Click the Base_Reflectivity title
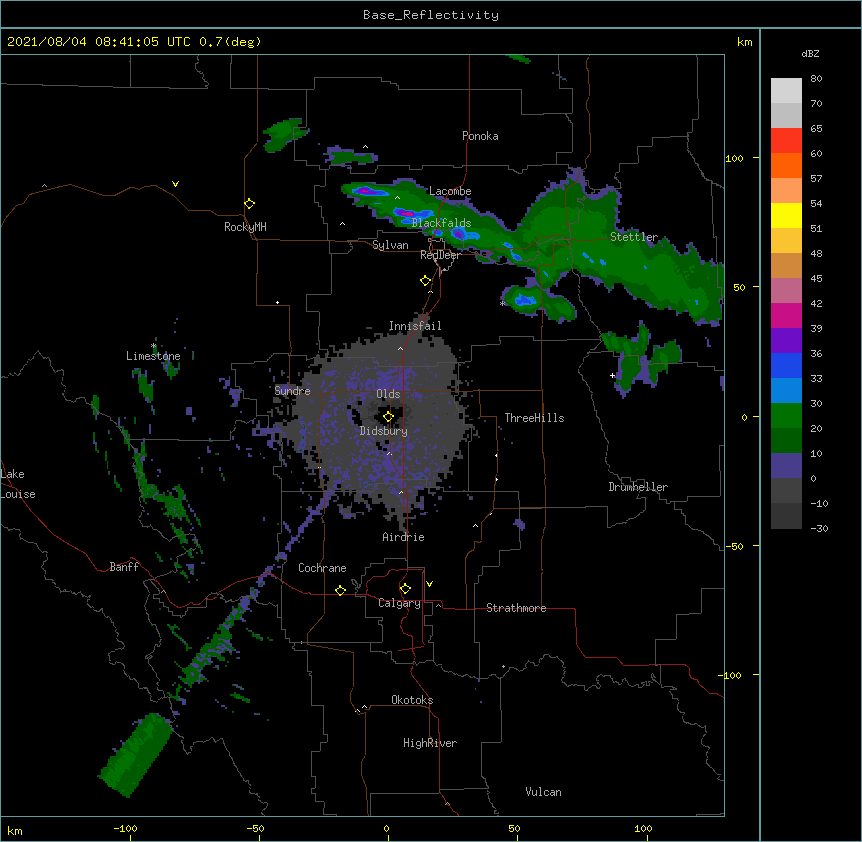 (431, 15)
